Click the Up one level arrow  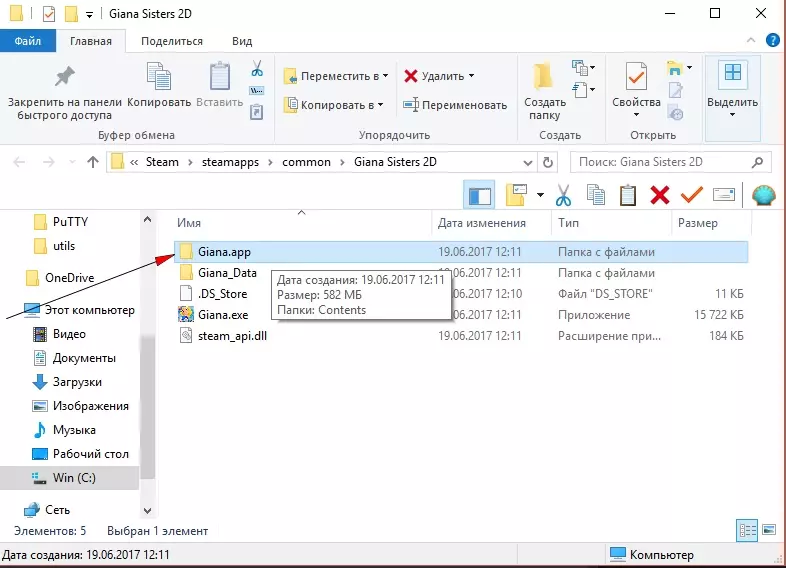93,162
